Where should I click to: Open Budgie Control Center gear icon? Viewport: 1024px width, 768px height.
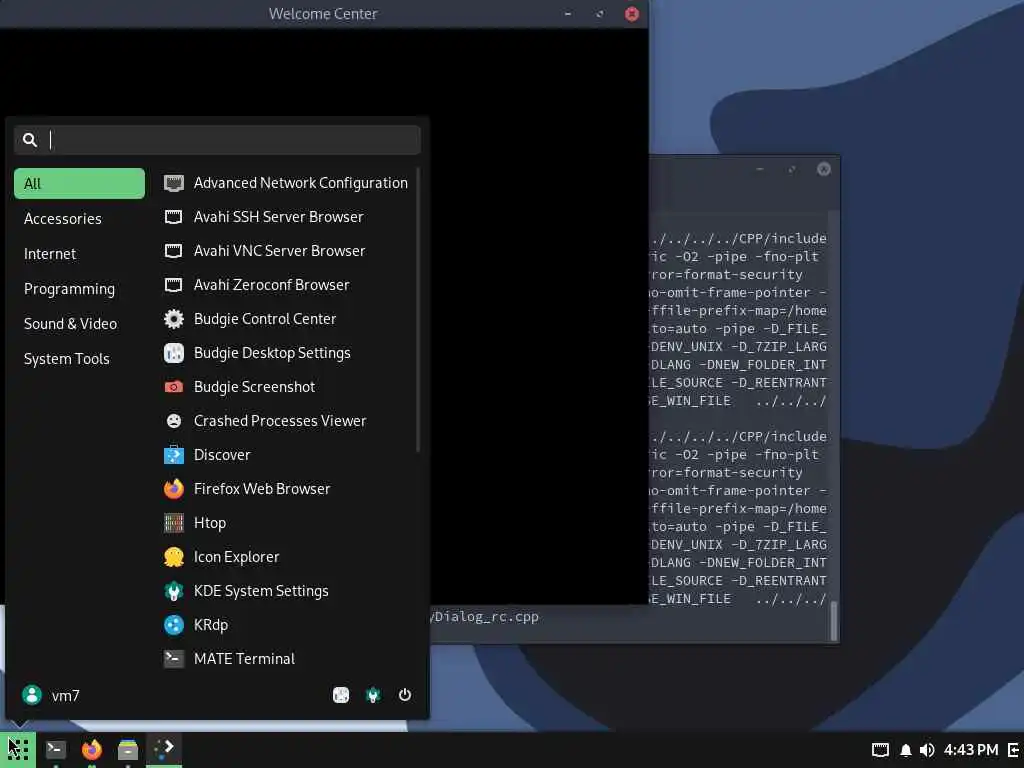coord(174,319)
